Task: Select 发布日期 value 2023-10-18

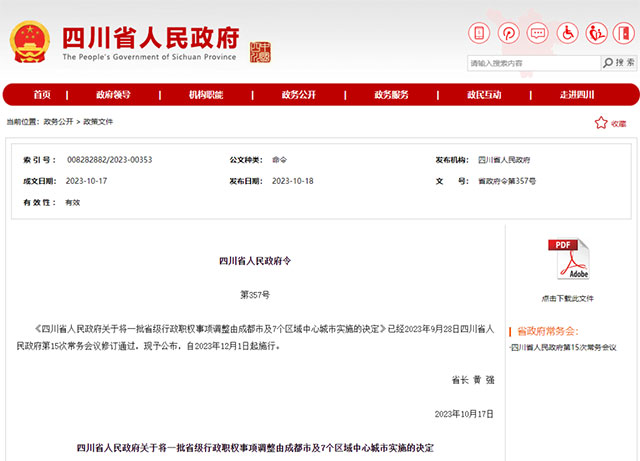Action: [x=293, y=181]
